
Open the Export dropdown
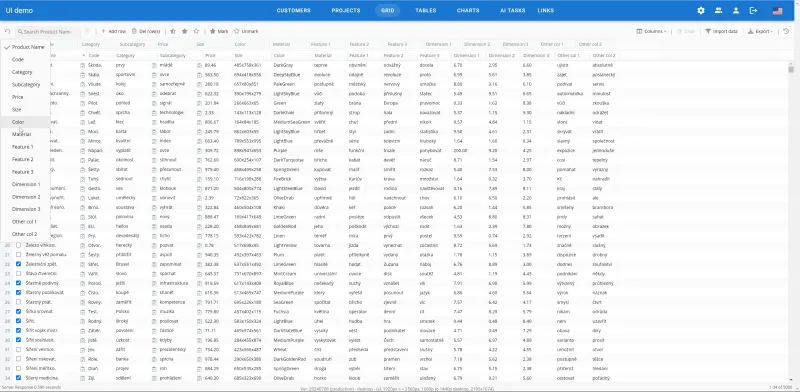[x=759, y=31]
